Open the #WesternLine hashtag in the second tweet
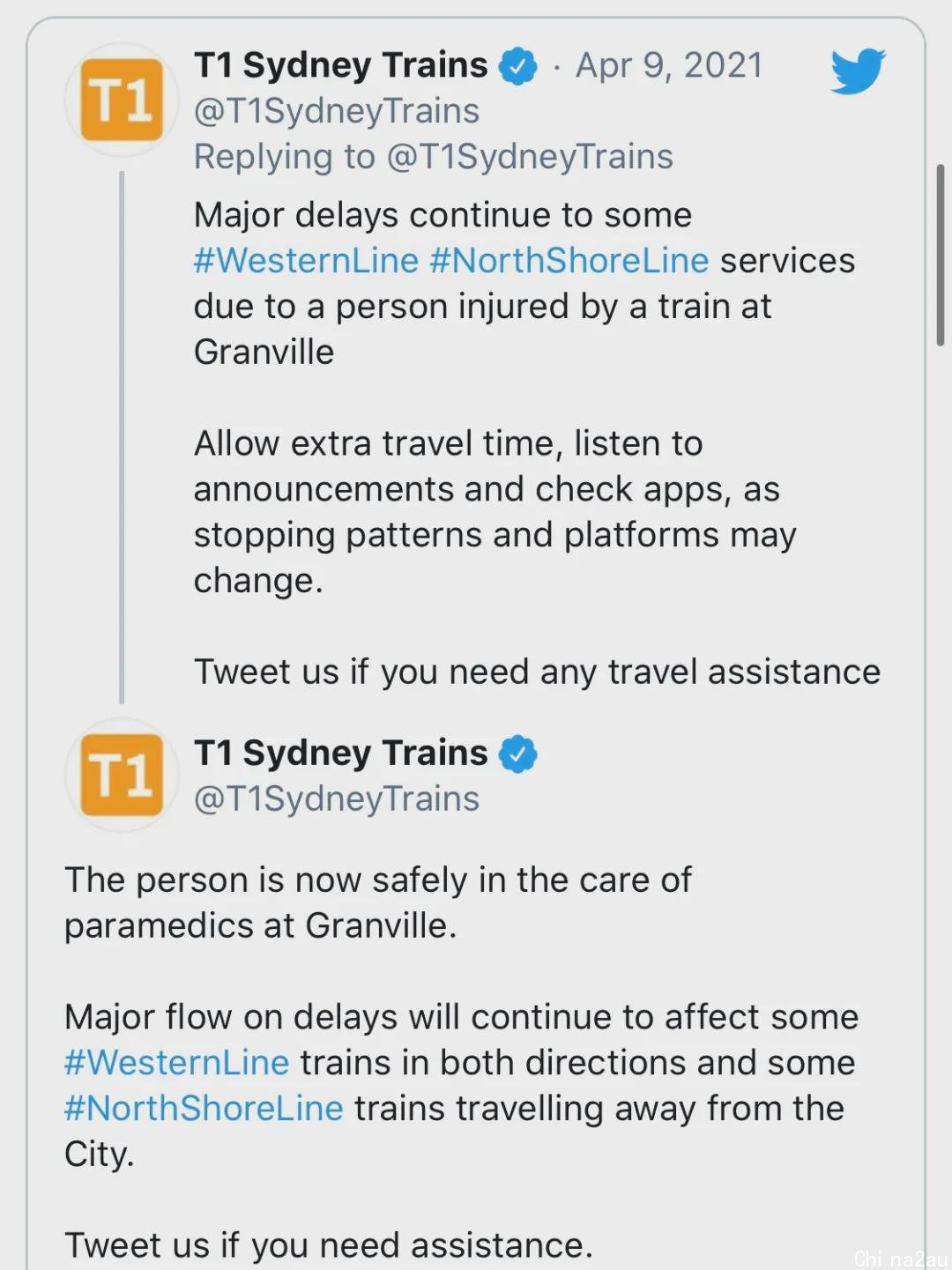 pos(176,1063)
